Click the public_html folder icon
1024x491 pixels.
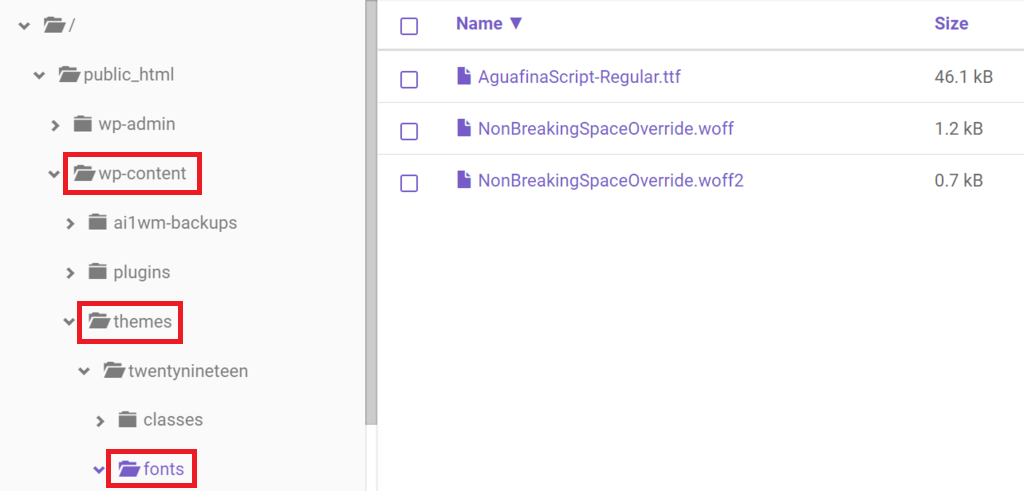pos(69,74)
